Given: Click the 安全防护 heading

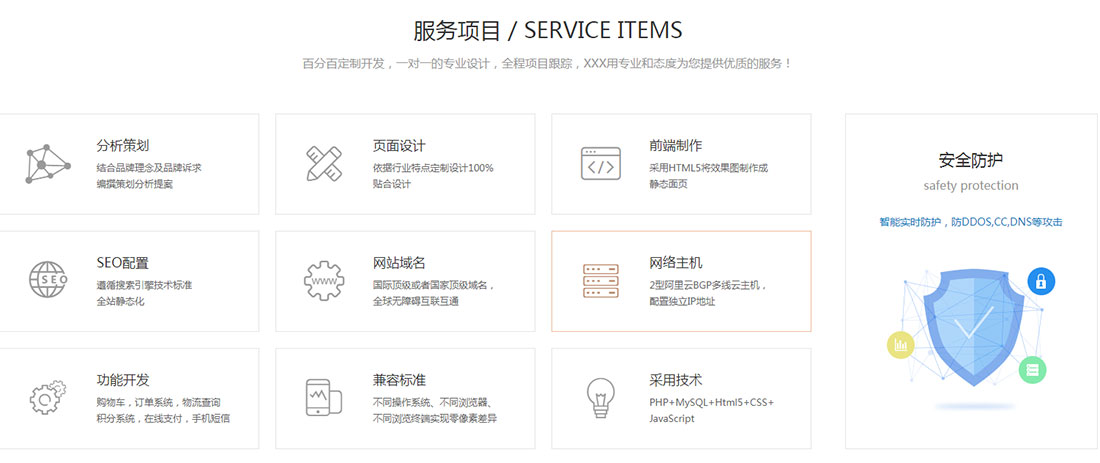Looking at the screenshot, I should [x=970, y=160].
